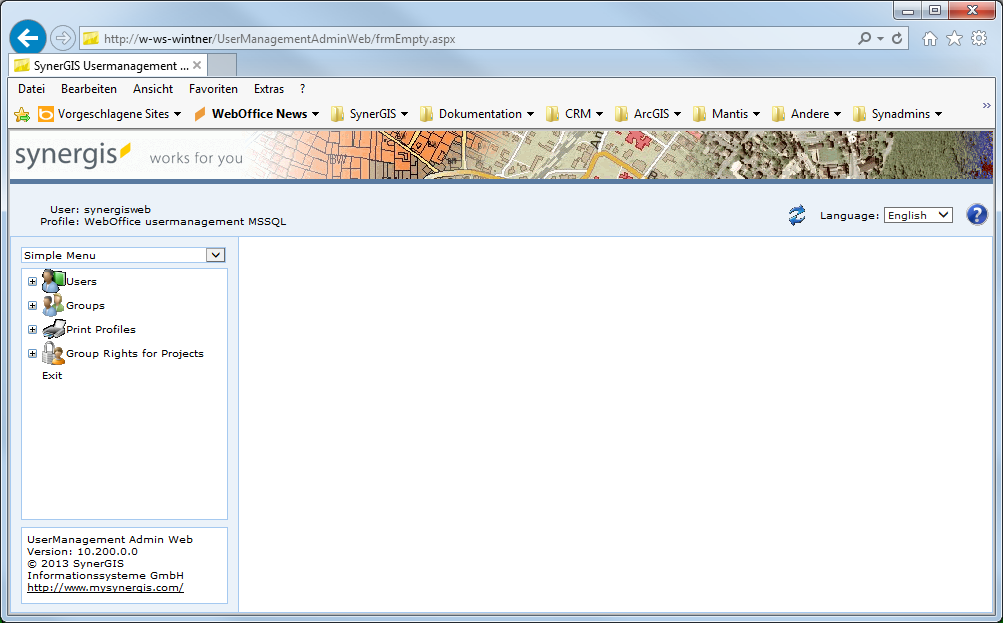Image resolution: width=1003 pixels, height=623 pixels.
Task: Select the Groups icon in the sidebar
Action: coord(54,305)
